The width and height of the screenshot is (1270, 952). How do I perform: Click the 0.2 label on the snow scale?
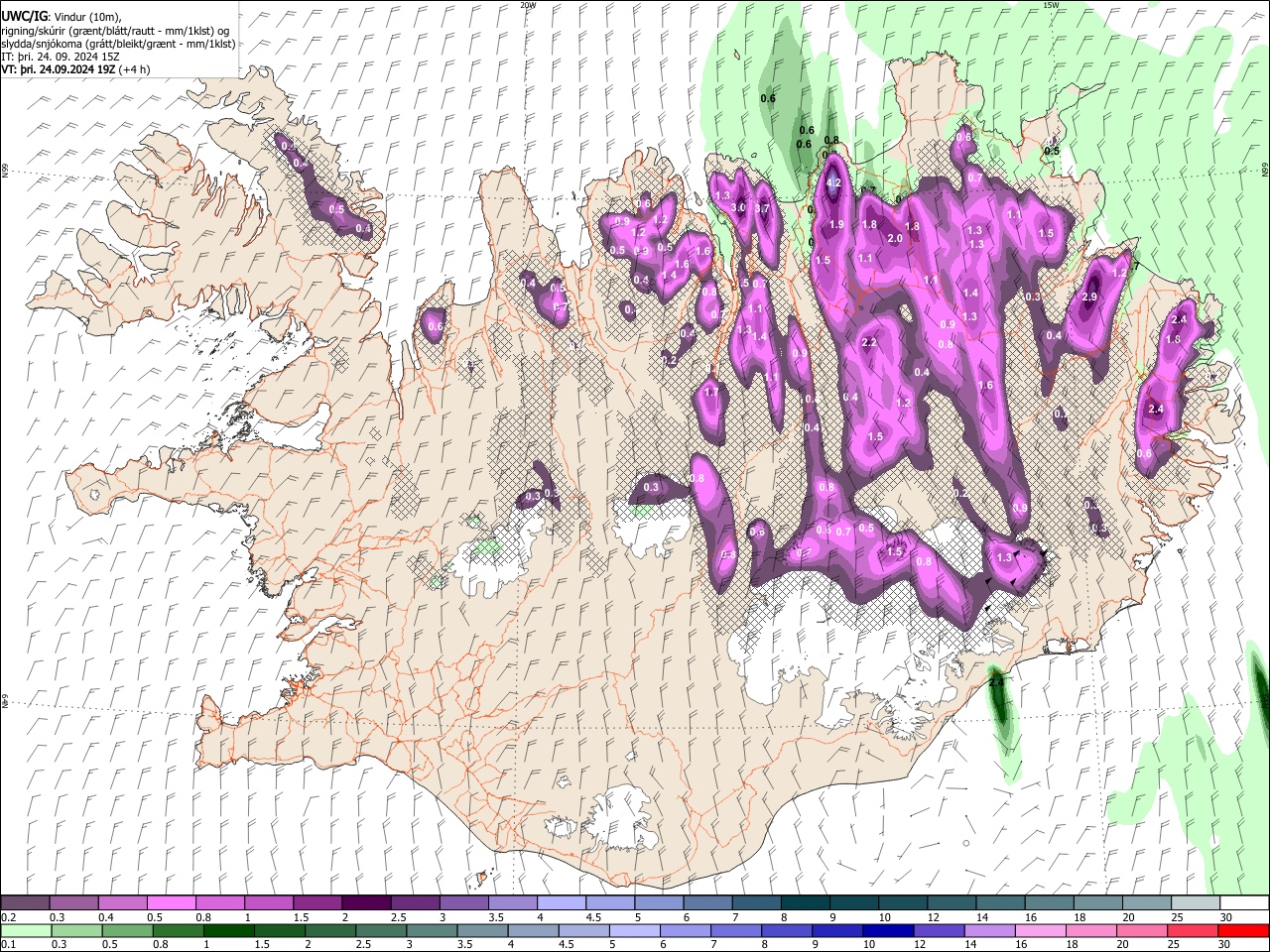8,917
